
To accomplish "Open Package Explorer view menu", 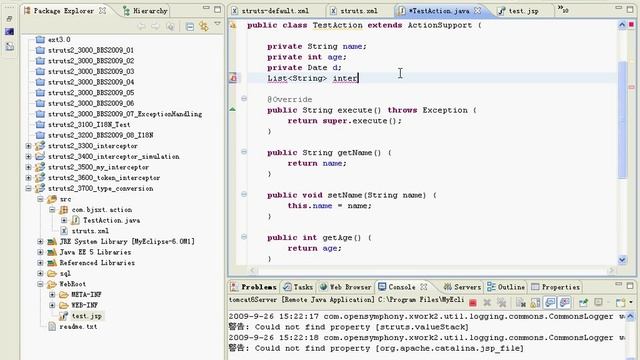I will 218,24.
